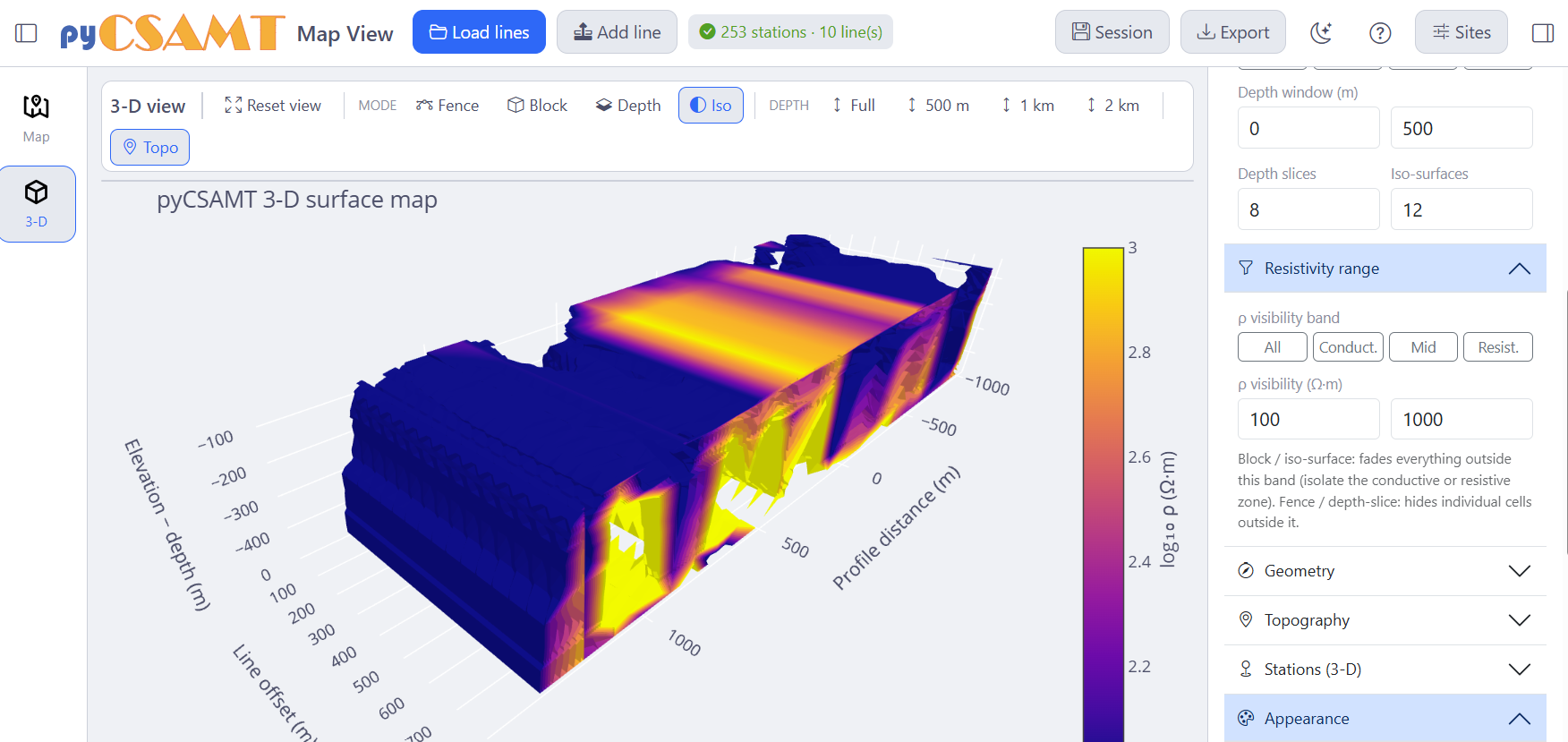This screenshot has width=1568, height=742.
Task: Select the Resist. visibility band
Action: 1498,347
